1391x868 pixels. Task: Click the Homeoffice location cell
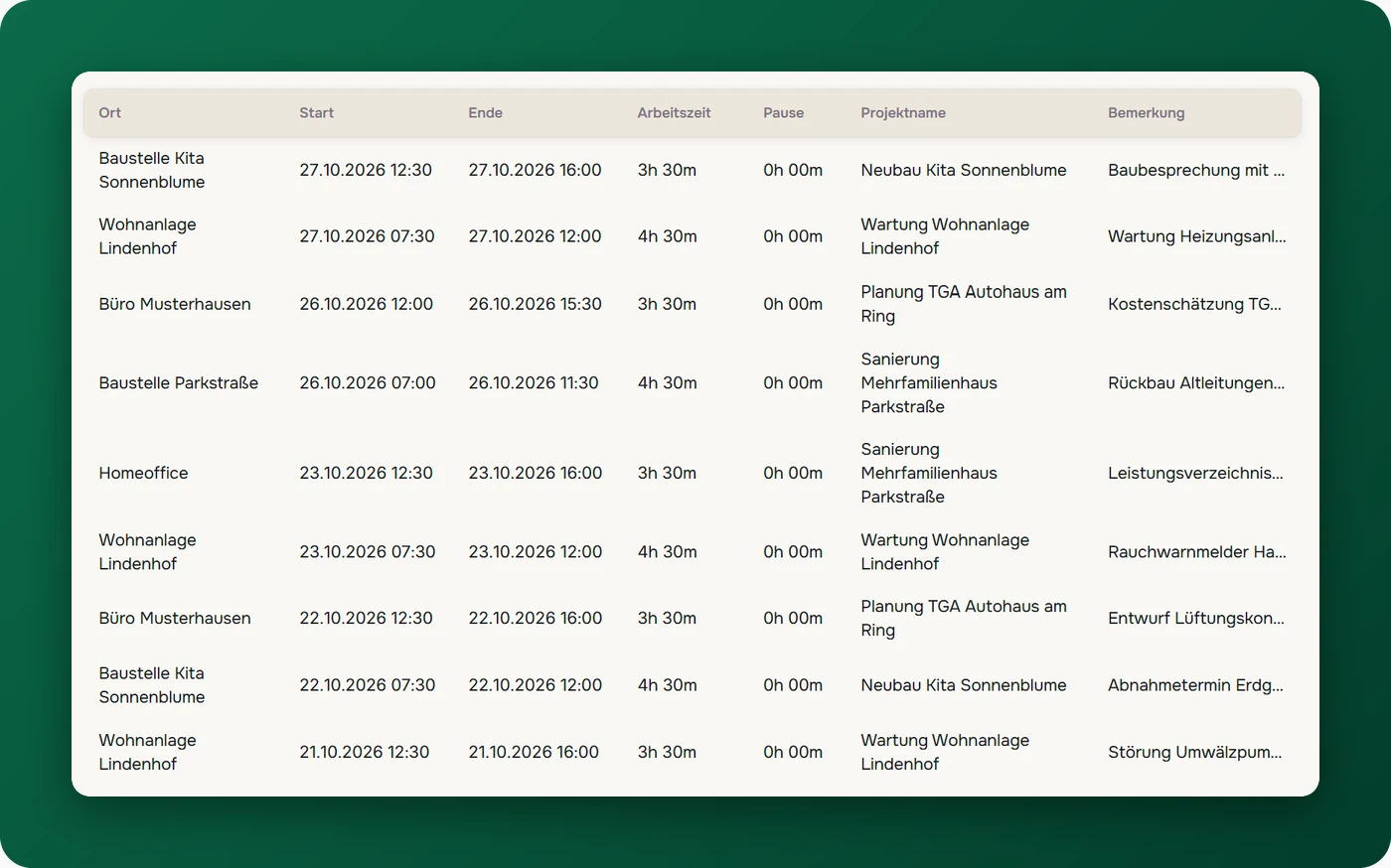click(x=143, y=473)
